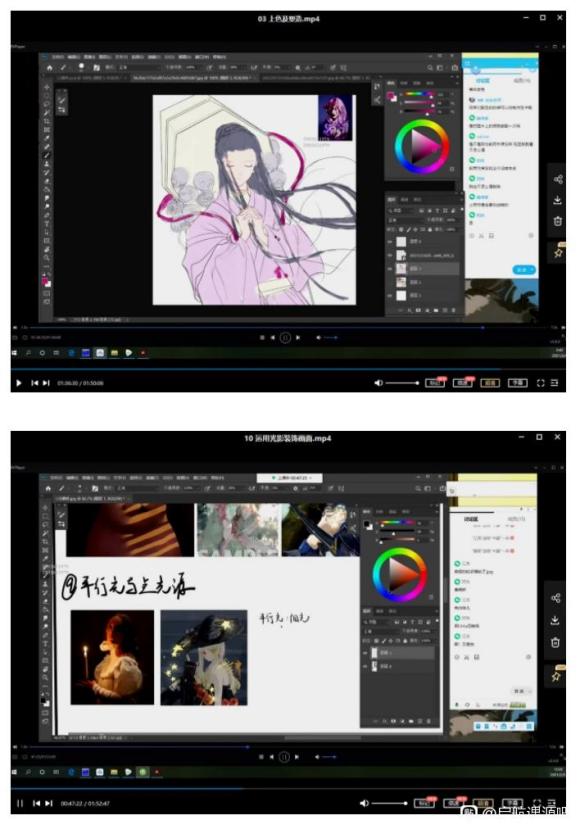Skip to next video in top player
This screenshot has width=580, height=829.
47,383
